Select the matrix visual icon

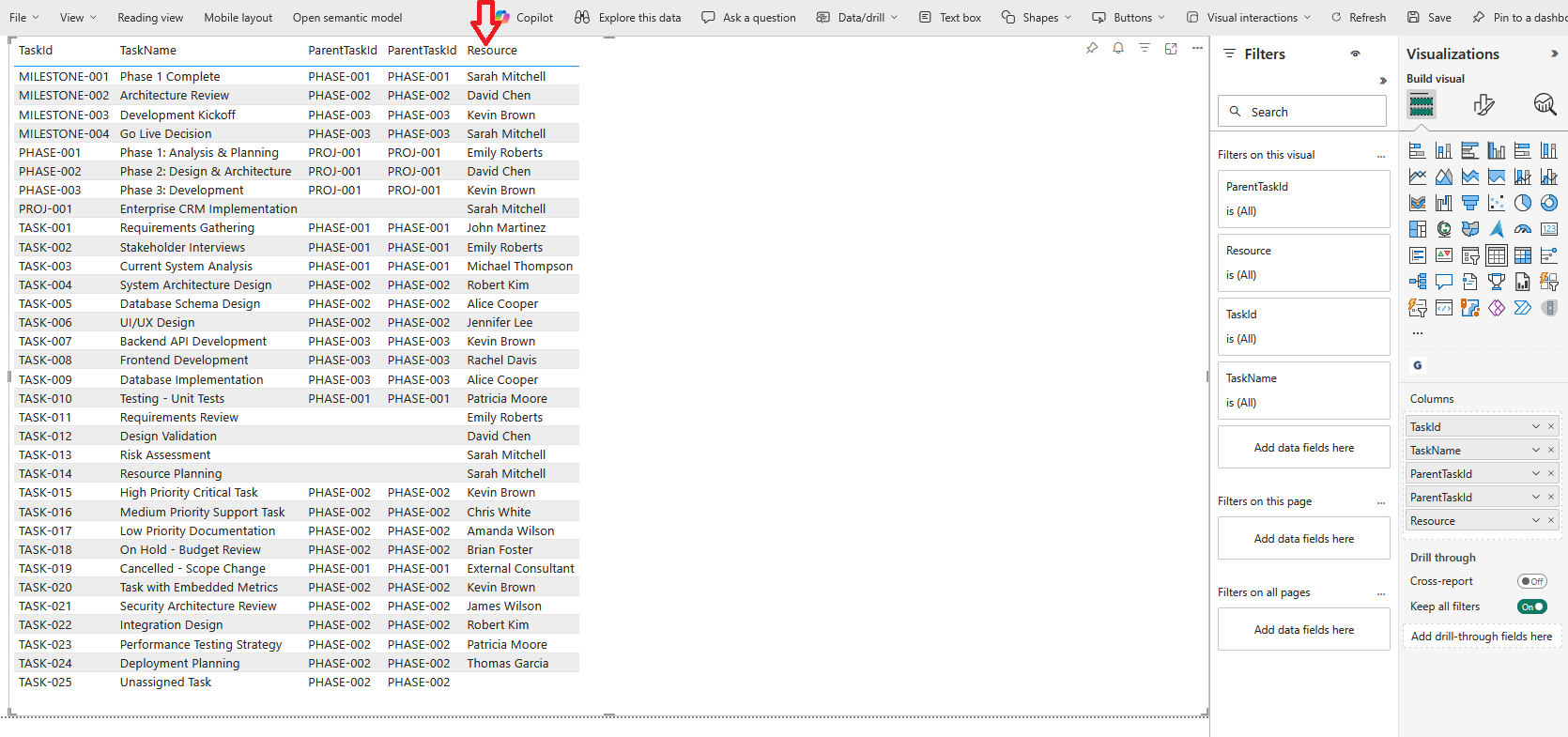pyautogui.click(x=1522, y=255)
